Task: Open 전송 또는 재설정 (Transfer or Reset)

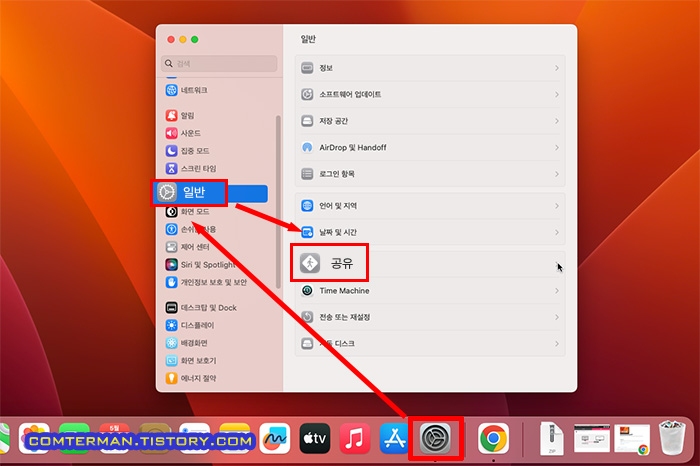Action: pyautogui.click(x=430, y=317)
